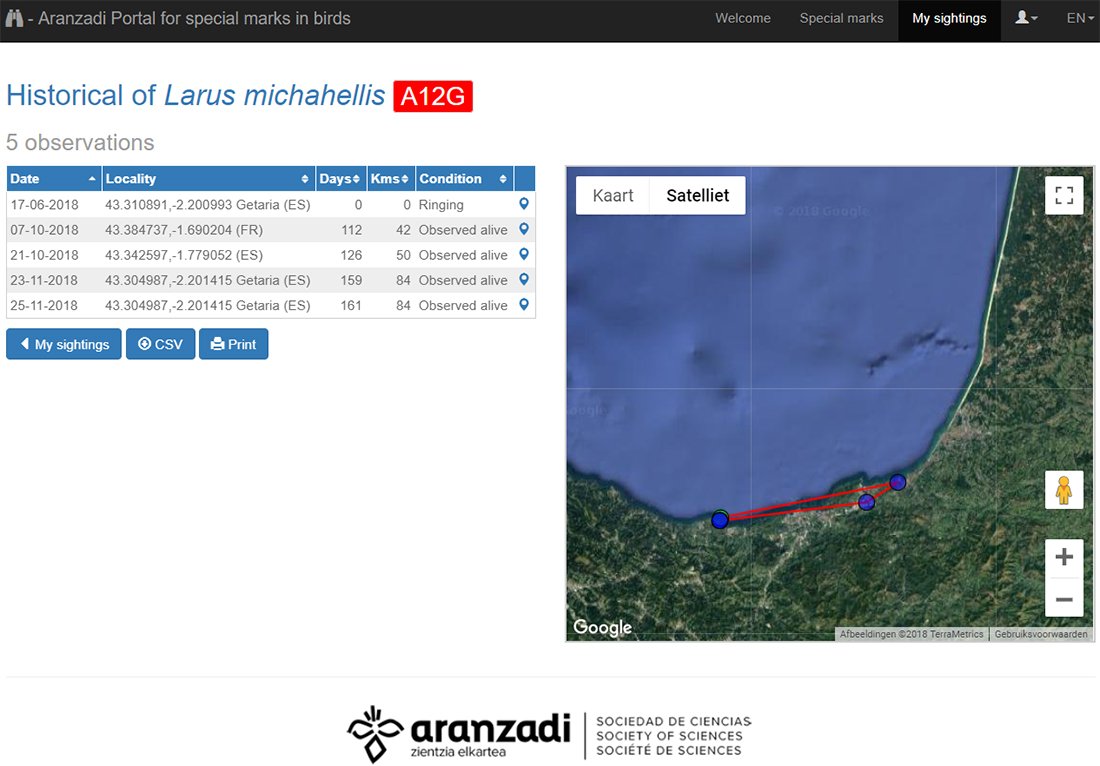
Task: Switch map to Kaart view
Action: 613,195
